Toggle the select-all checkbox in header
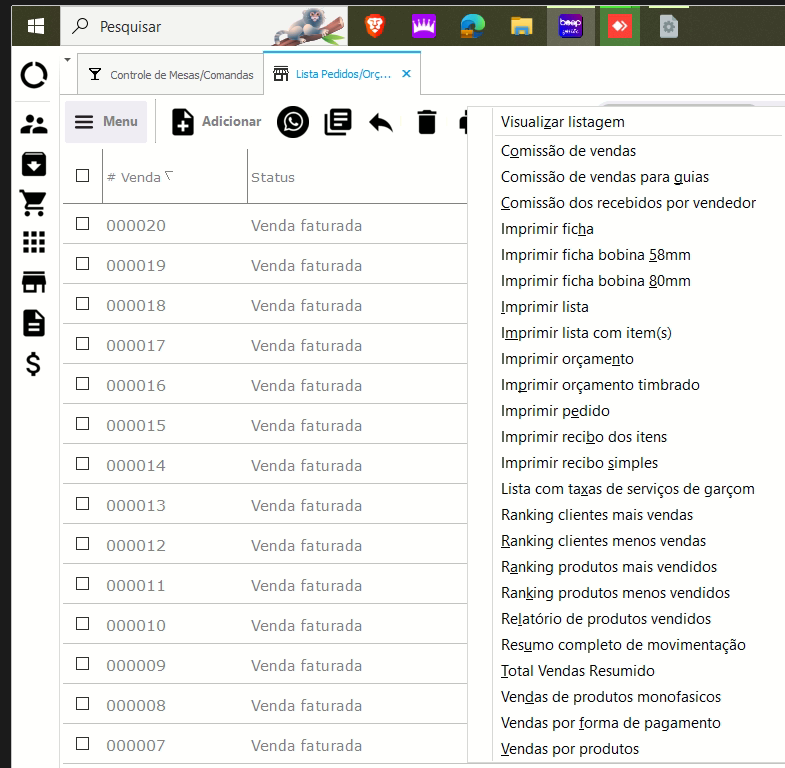The height and width of the screenshot is (768, 785). pyautogui.click(x=83, y=176)
